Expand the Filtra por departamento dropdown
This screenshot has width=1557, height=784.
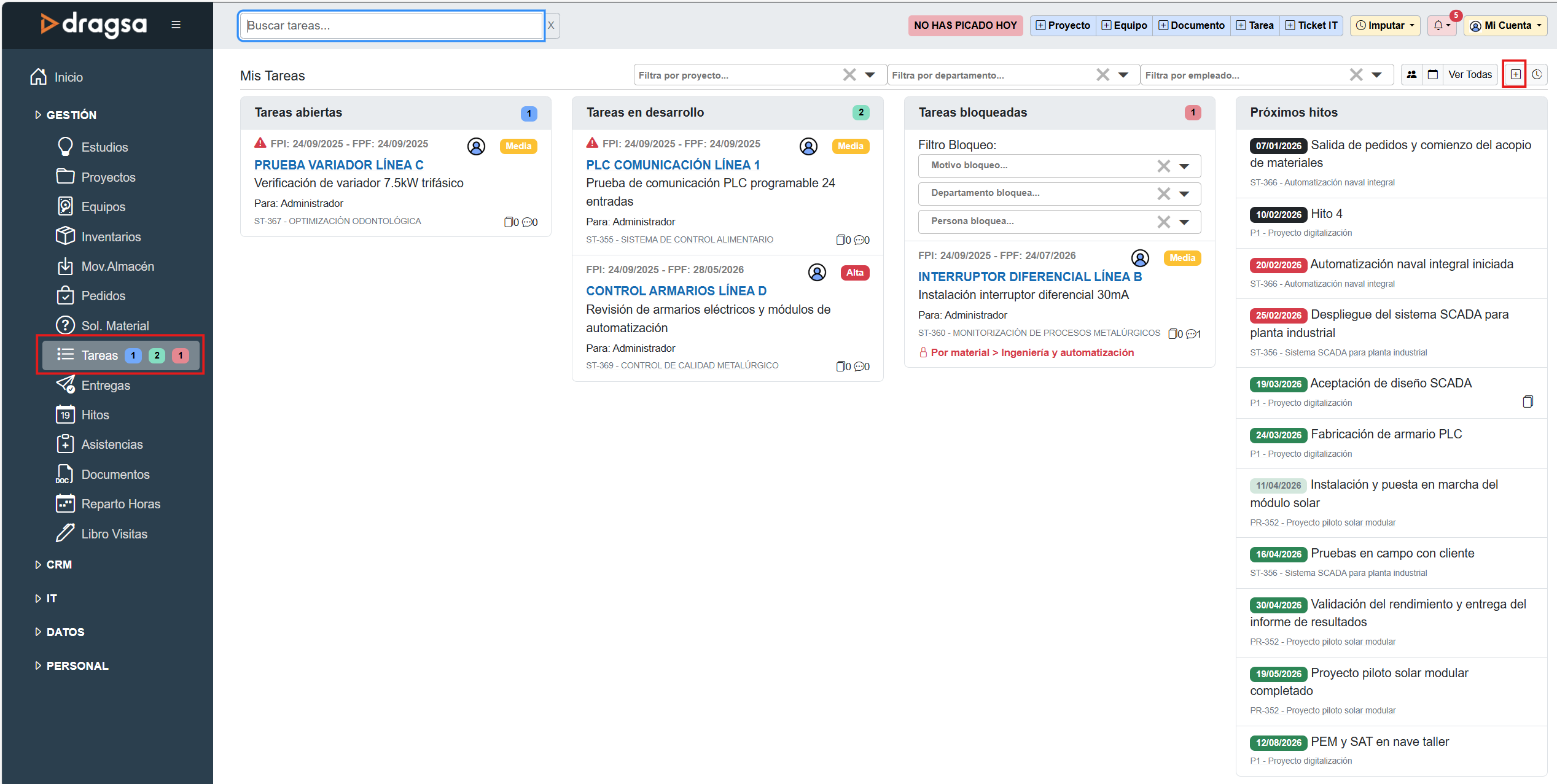click(1123, 75)
